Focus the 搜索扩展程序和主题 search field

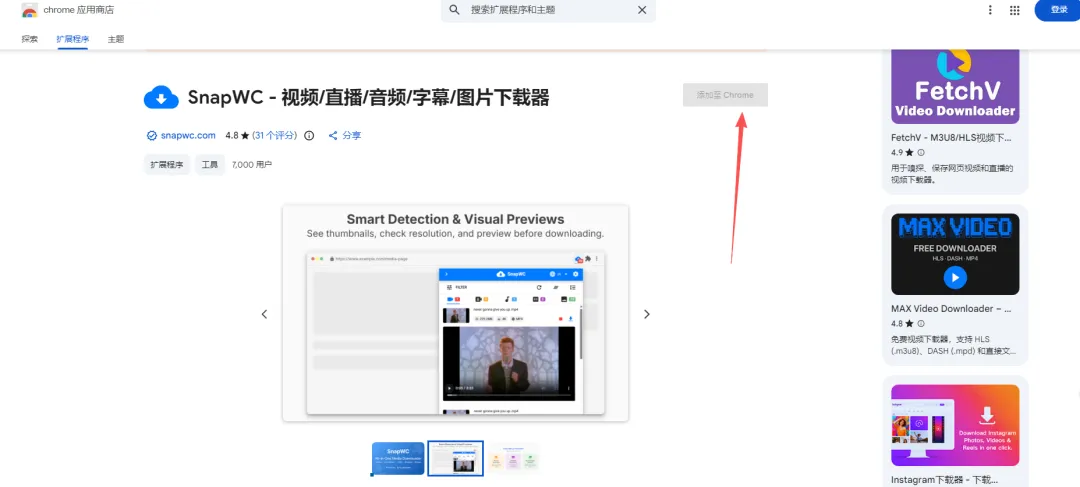pyautogui.click(x=548, y=10)
